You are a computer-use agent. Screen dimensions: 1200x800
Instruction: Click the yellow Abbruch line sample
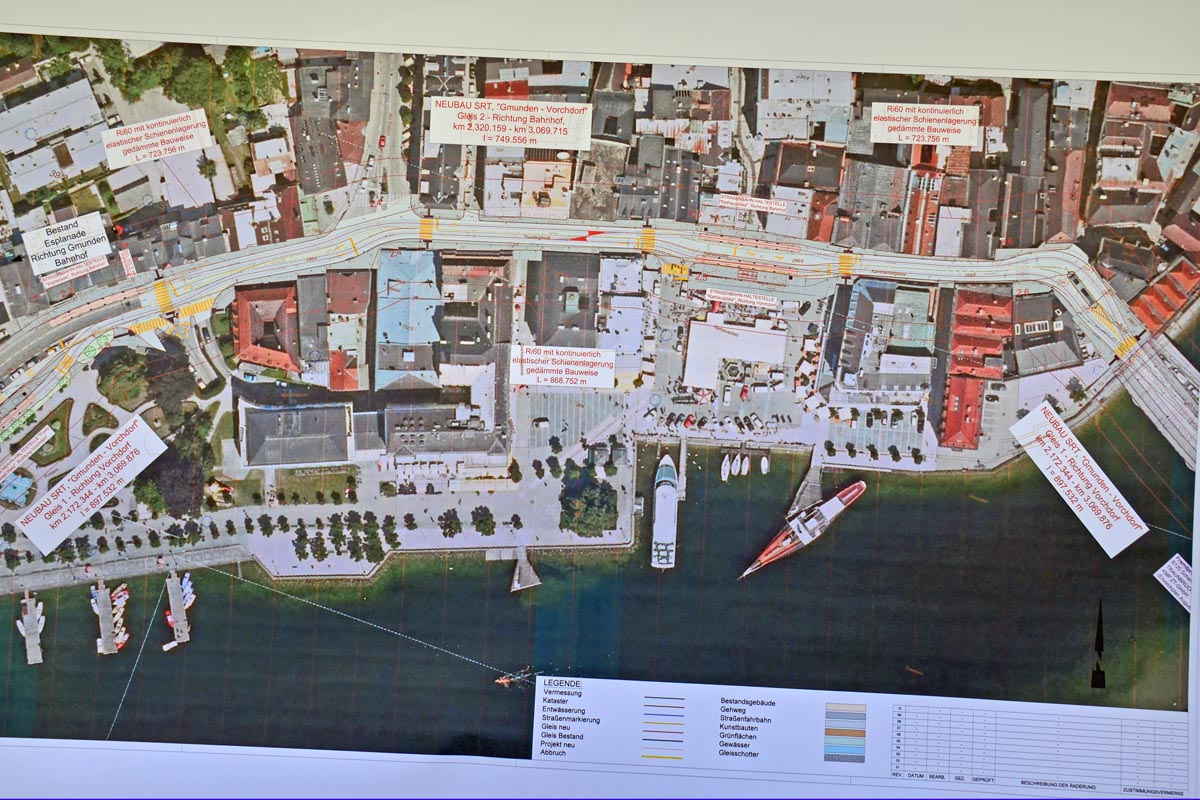point(663,757)
